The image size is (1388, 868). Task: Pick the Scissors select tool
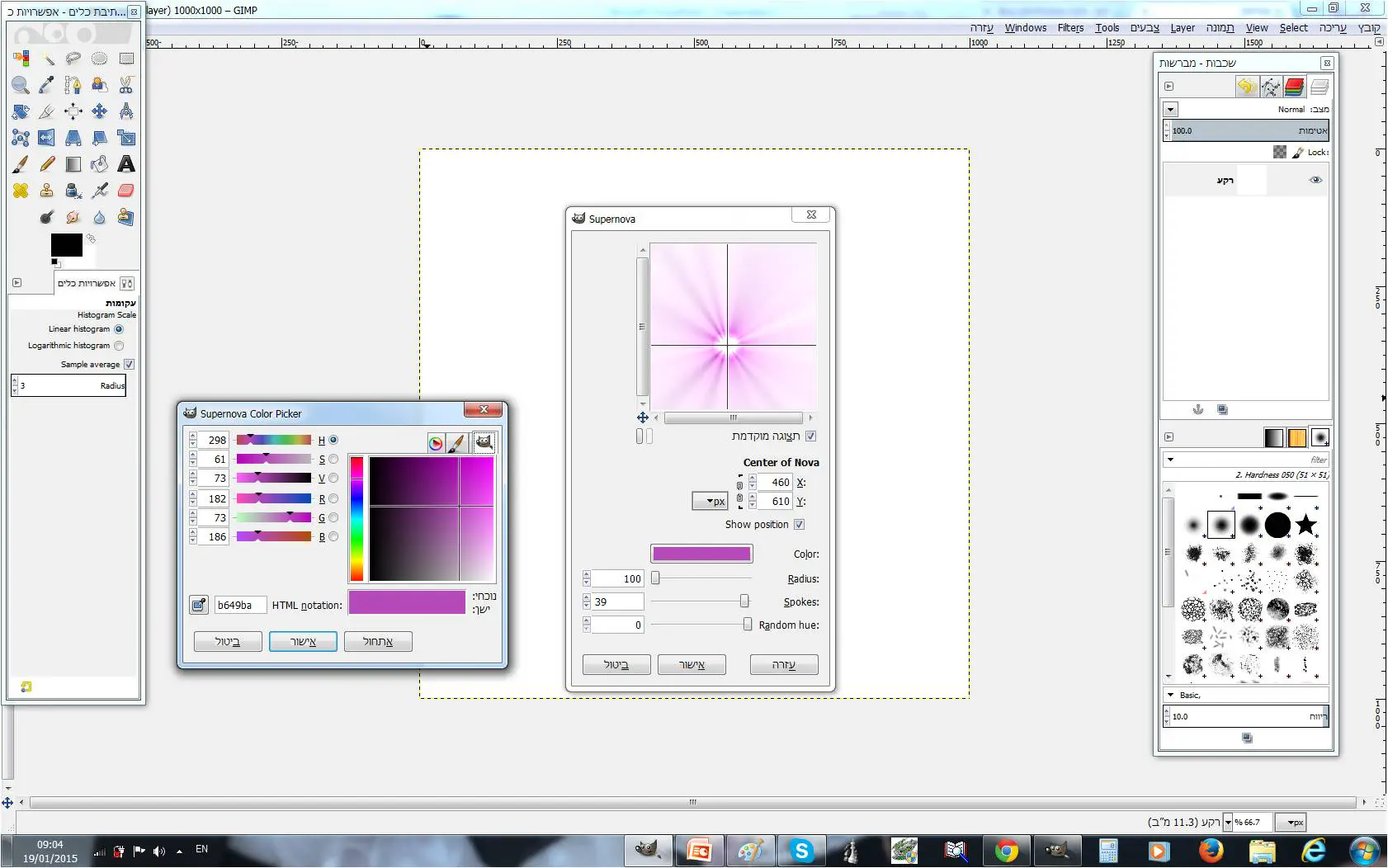(125, 85)
